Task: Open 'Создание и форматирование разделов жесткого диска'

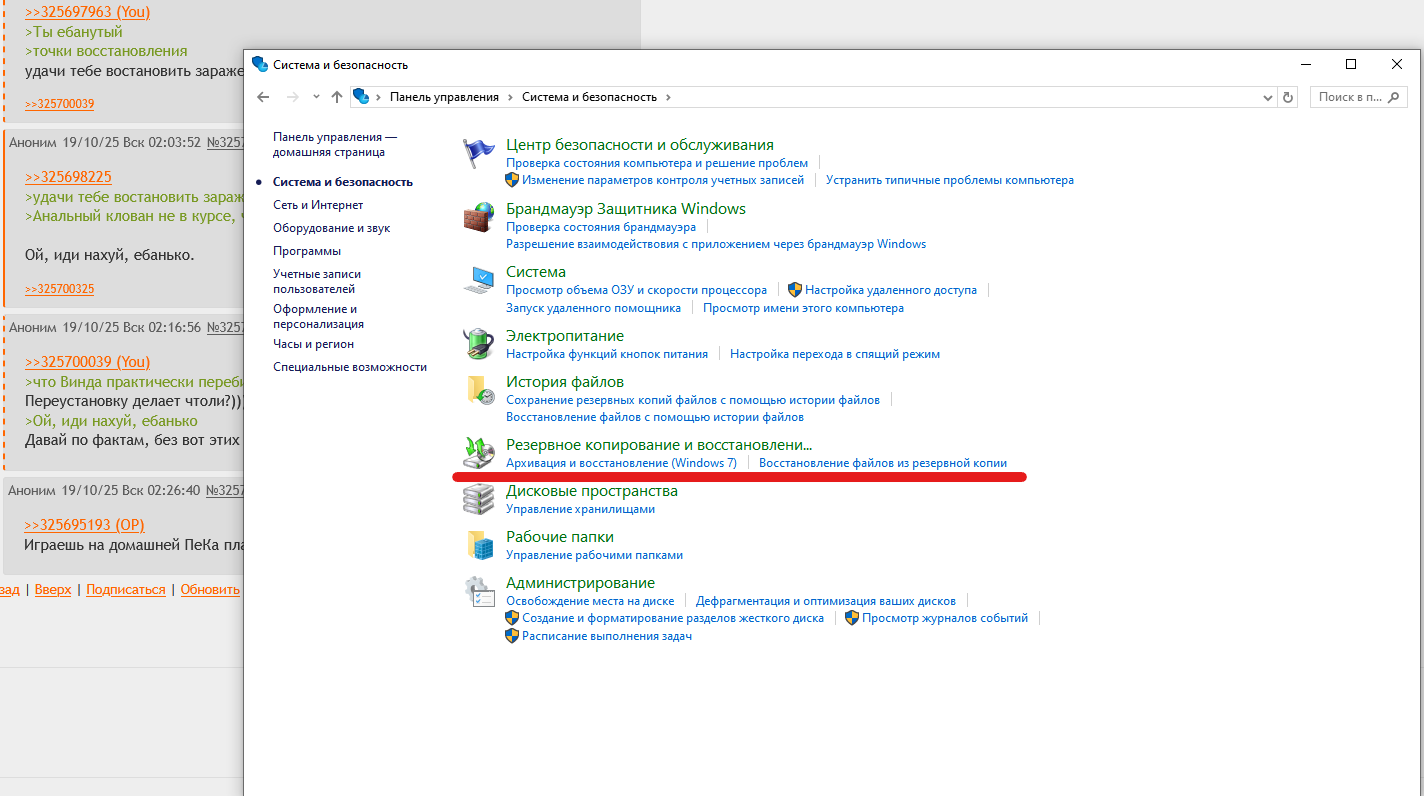Action: [x=673, y=618]
